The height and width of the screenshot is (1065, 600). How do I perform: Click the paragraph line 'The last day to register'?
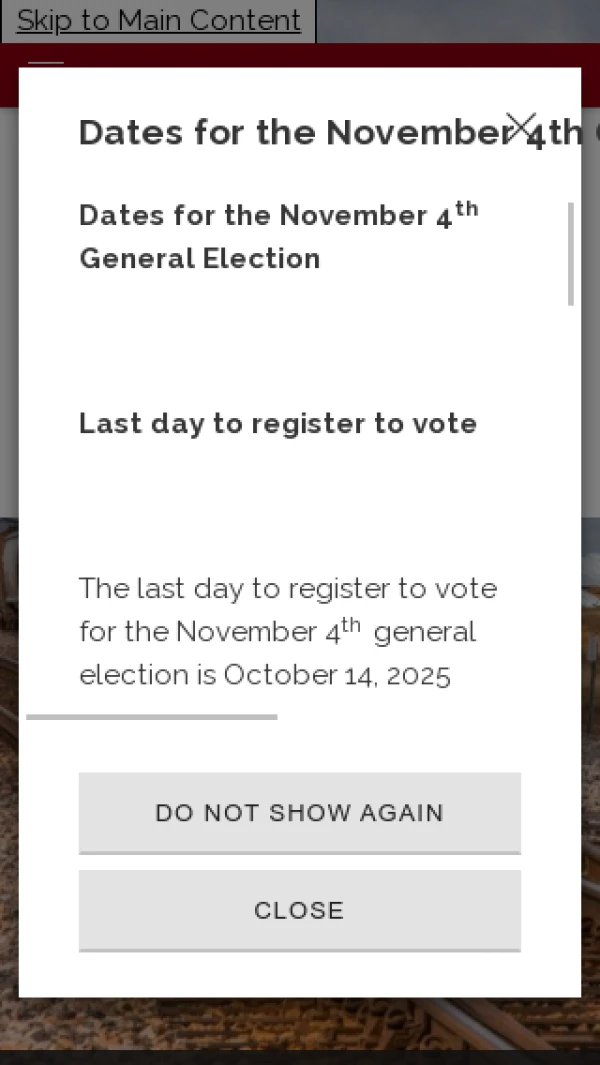click(287, 588)
